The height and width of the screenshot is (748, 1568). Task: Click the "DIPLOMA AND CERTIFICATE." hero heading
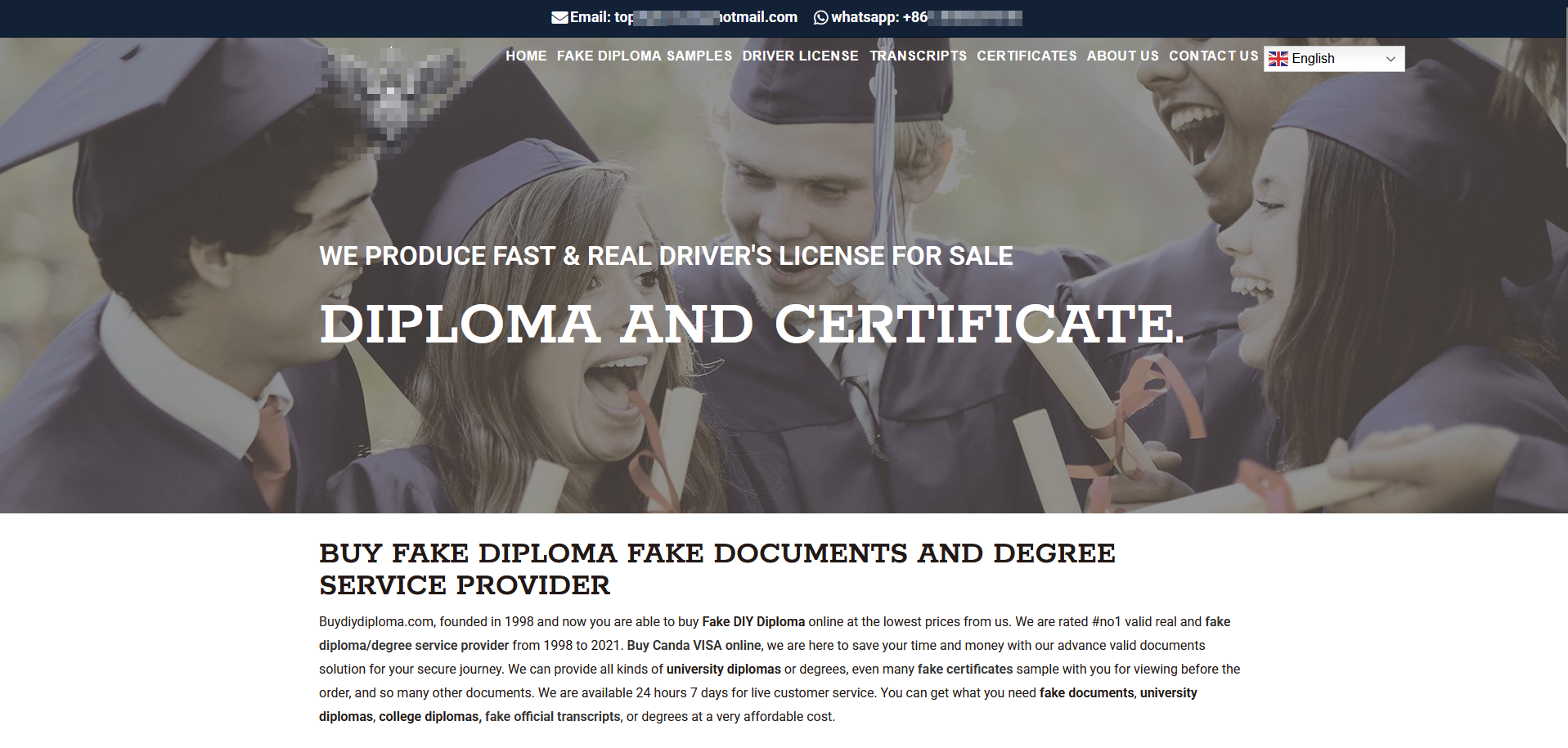coord(752,324)
